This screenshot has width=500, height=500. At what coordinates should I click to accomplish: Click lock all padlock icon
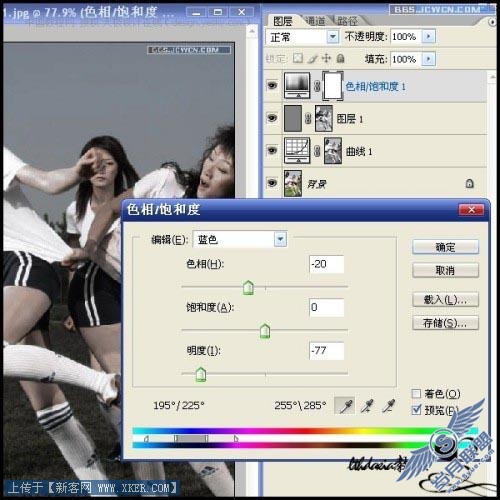coord(340,58)
